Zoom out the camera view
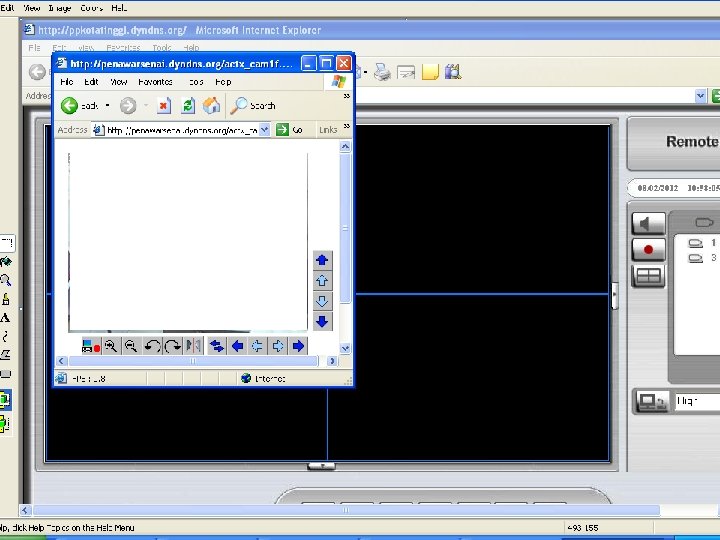Screen dimensions: 720x540 coord(131,346)
